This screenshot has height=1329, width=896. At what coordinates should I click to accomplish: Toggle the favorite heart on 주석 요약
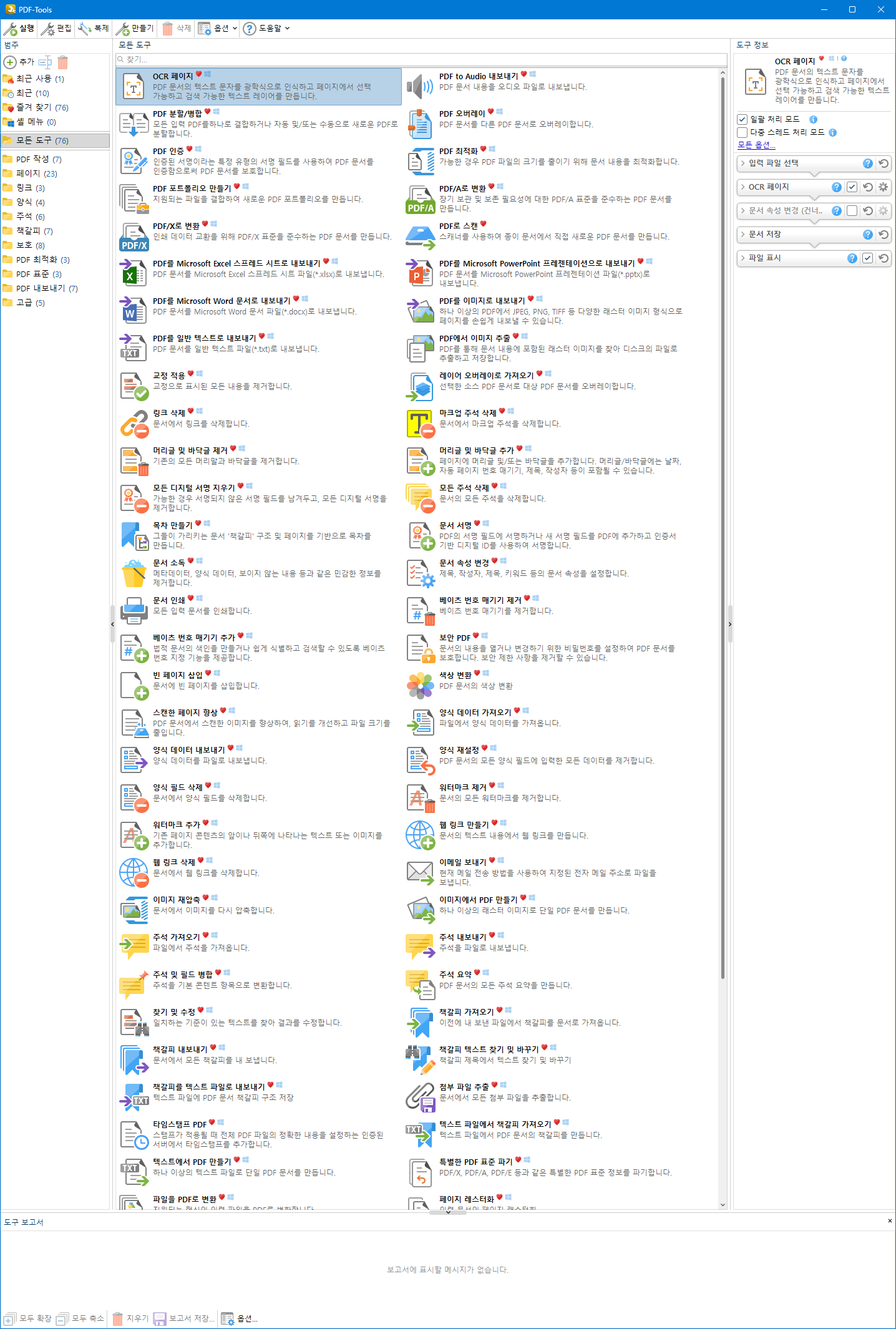pyautogui.click(x=477, y=973)
